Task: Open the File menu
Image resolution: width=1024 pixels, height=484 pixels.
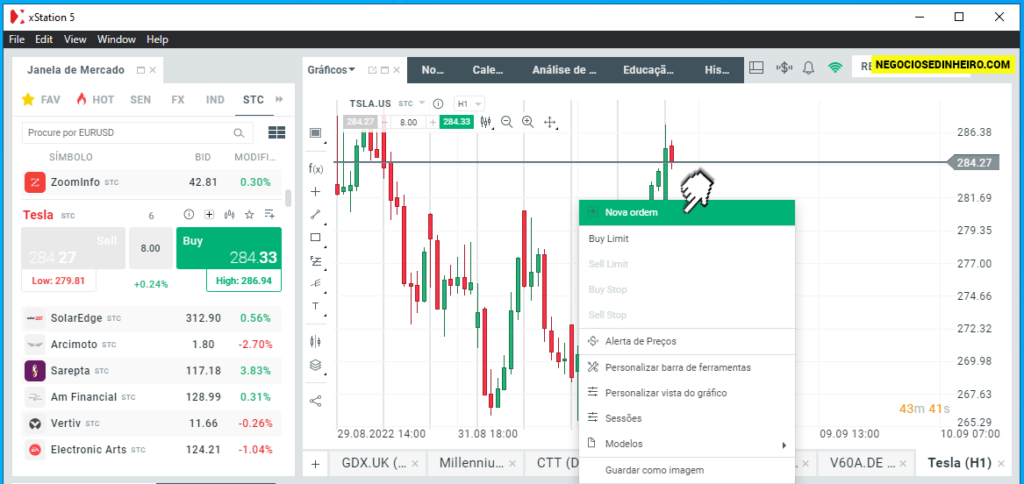Action: coord(17,39)
